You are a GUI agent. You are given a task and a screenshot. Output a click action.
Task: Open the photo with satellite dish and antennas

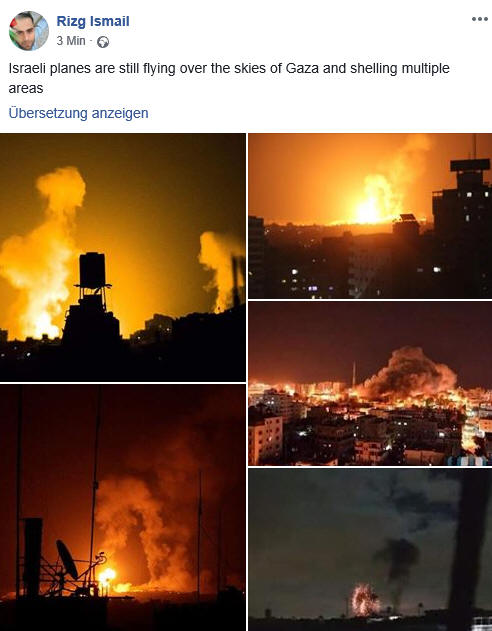(x=123, y=508)
